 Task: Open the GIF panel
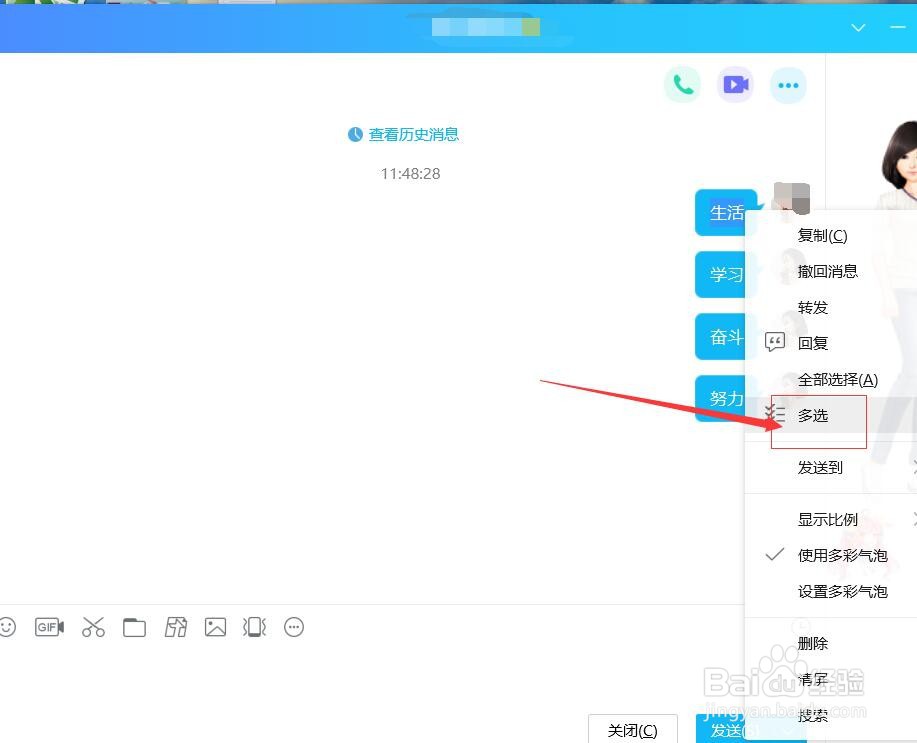tap(49, 627)
